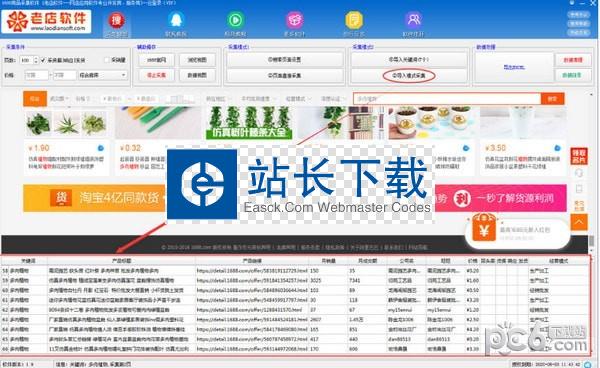Click the 浏览视图 browse view button
The width and height of the screenshot is (600, 368).
tap(197, 60)
